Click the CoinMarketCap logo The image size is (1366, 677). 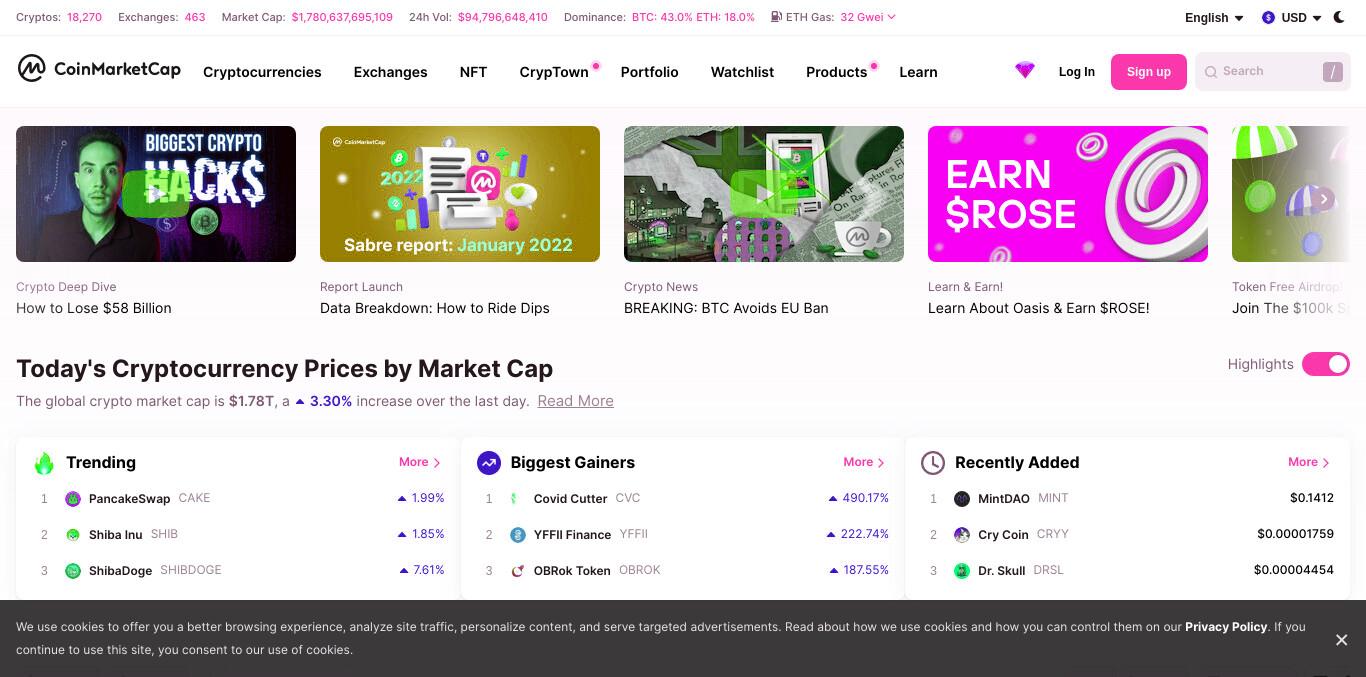point(99,69)
